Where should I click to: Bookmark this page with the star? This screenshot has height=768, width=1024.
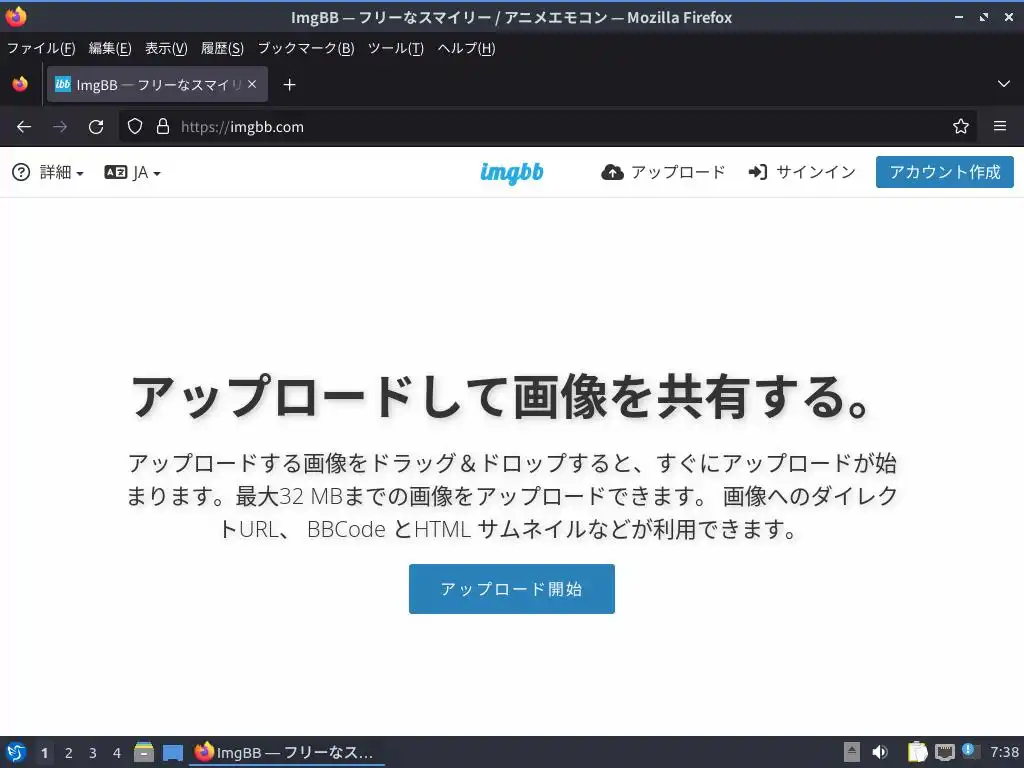point(960,126)
